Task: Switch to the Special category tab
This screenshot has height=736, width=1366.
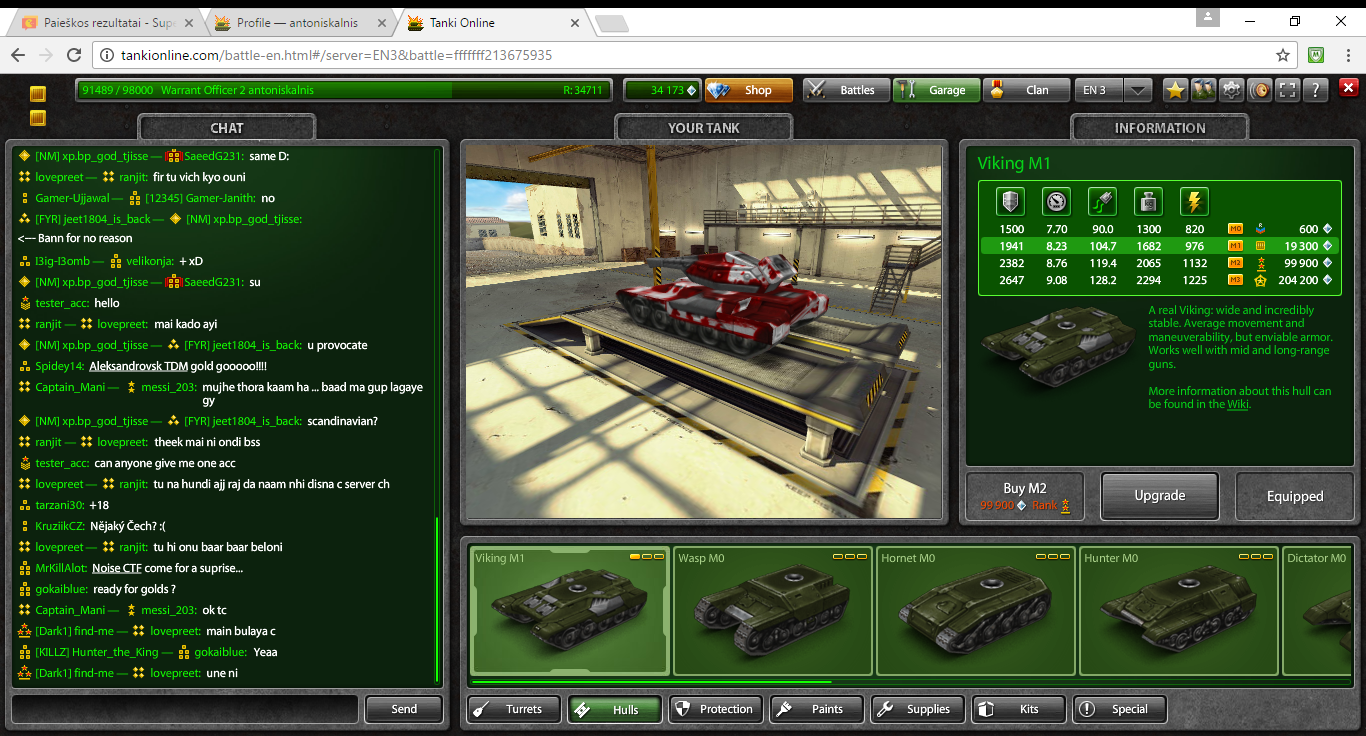Action: [x=1120, y=709]
